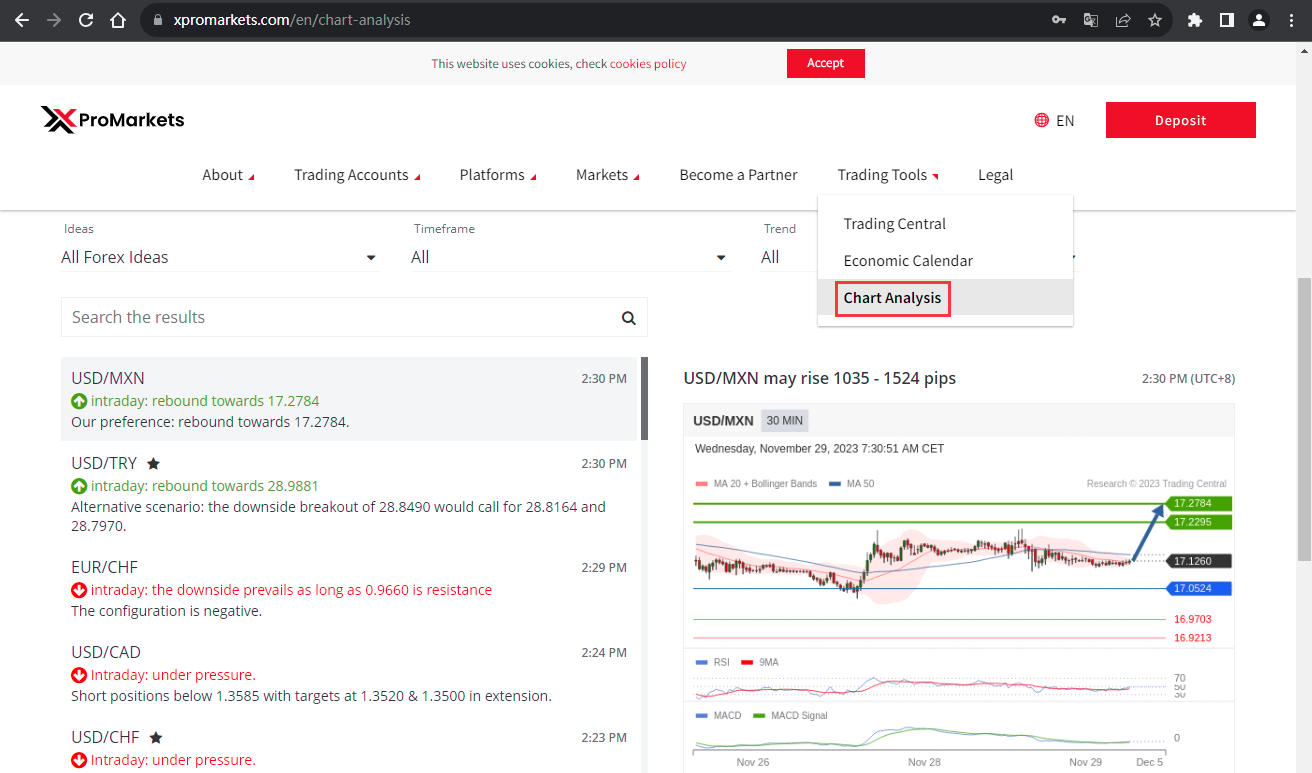
Task: Click the Search the results field
Action: coord(340,317)
